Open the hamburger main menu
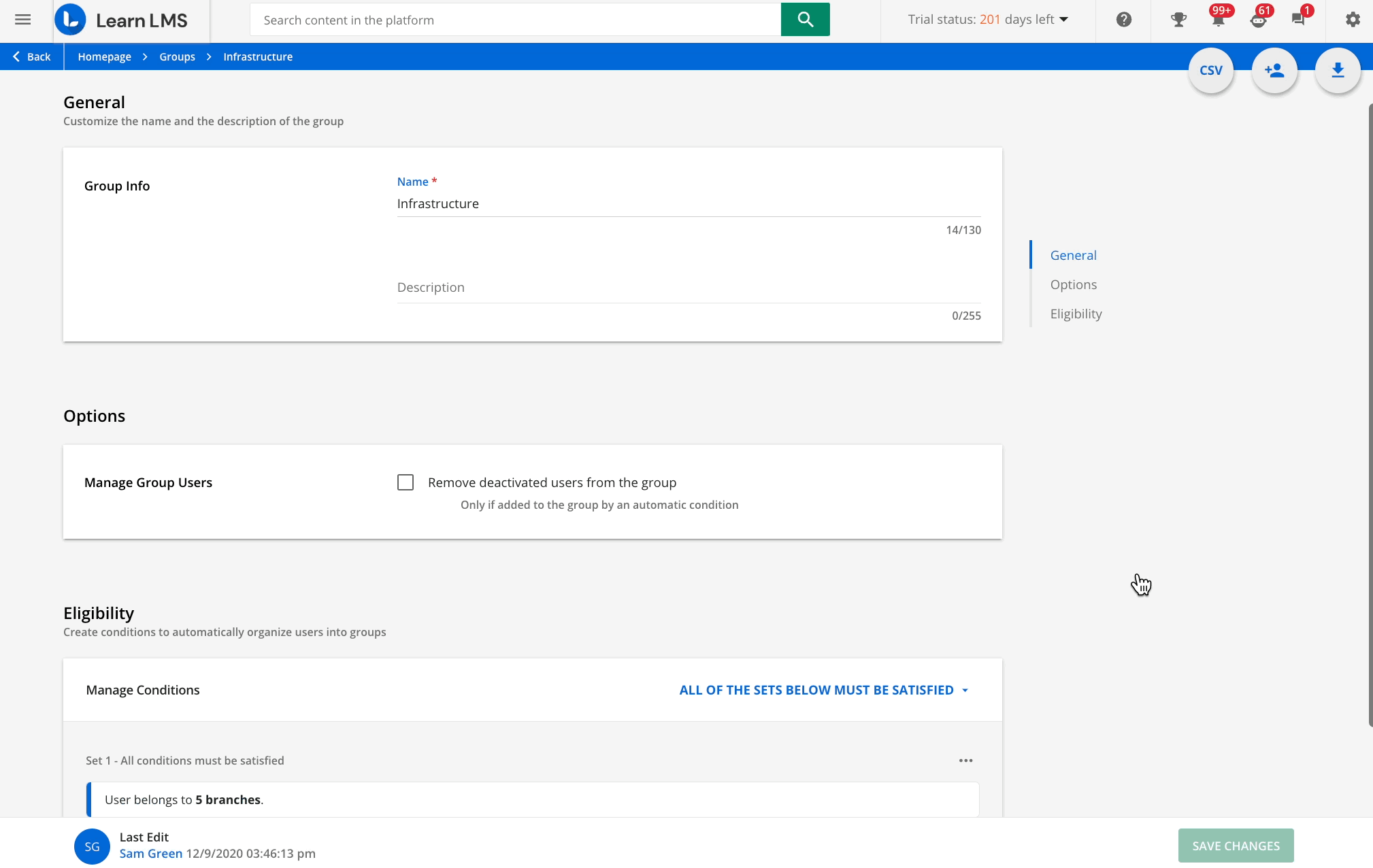The width and height of the screenshot is (1373, 868). click(x=22, y=20)
